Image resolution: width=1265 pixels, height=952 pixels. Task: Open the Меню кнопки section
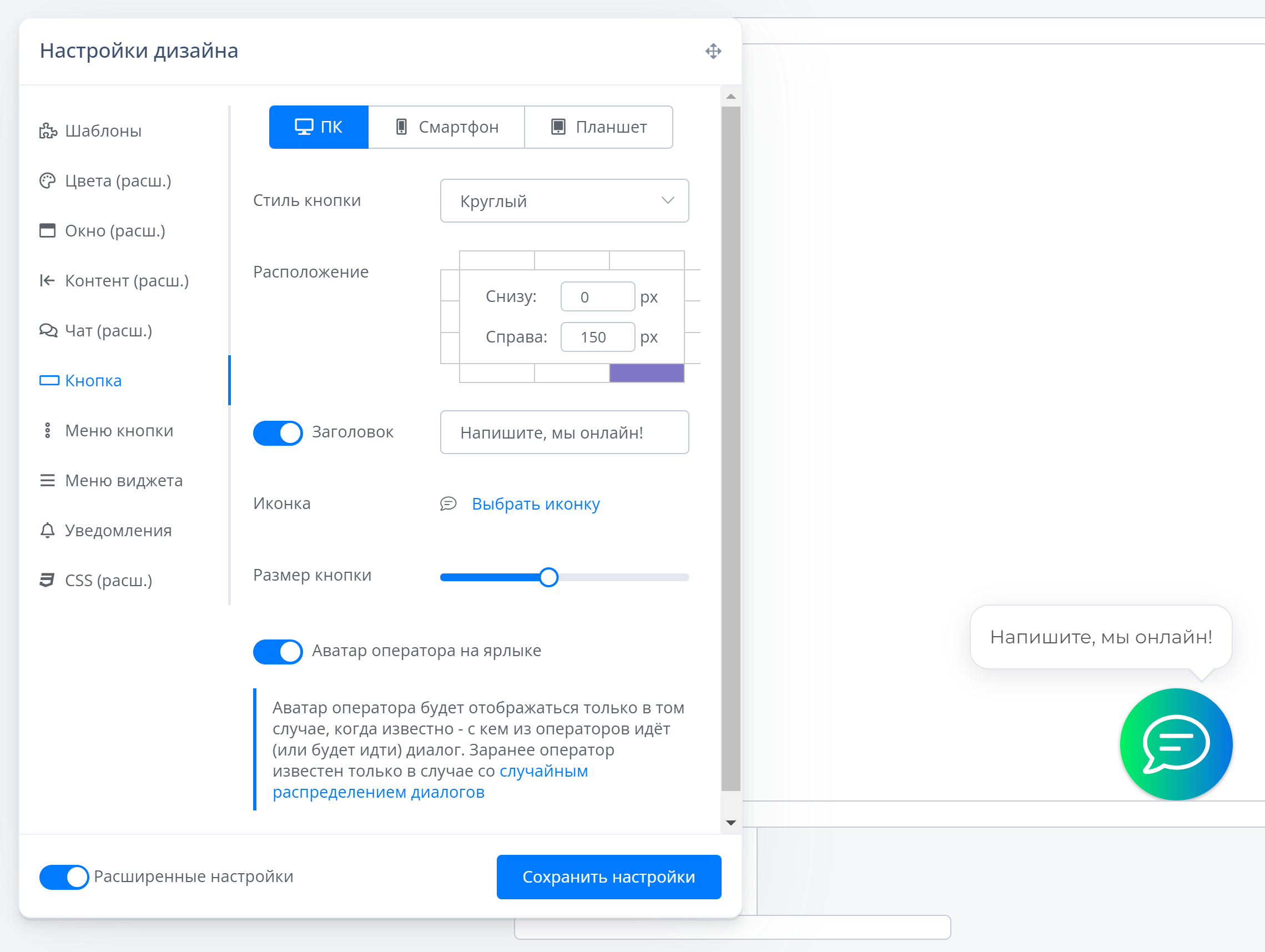click(119, 431)
